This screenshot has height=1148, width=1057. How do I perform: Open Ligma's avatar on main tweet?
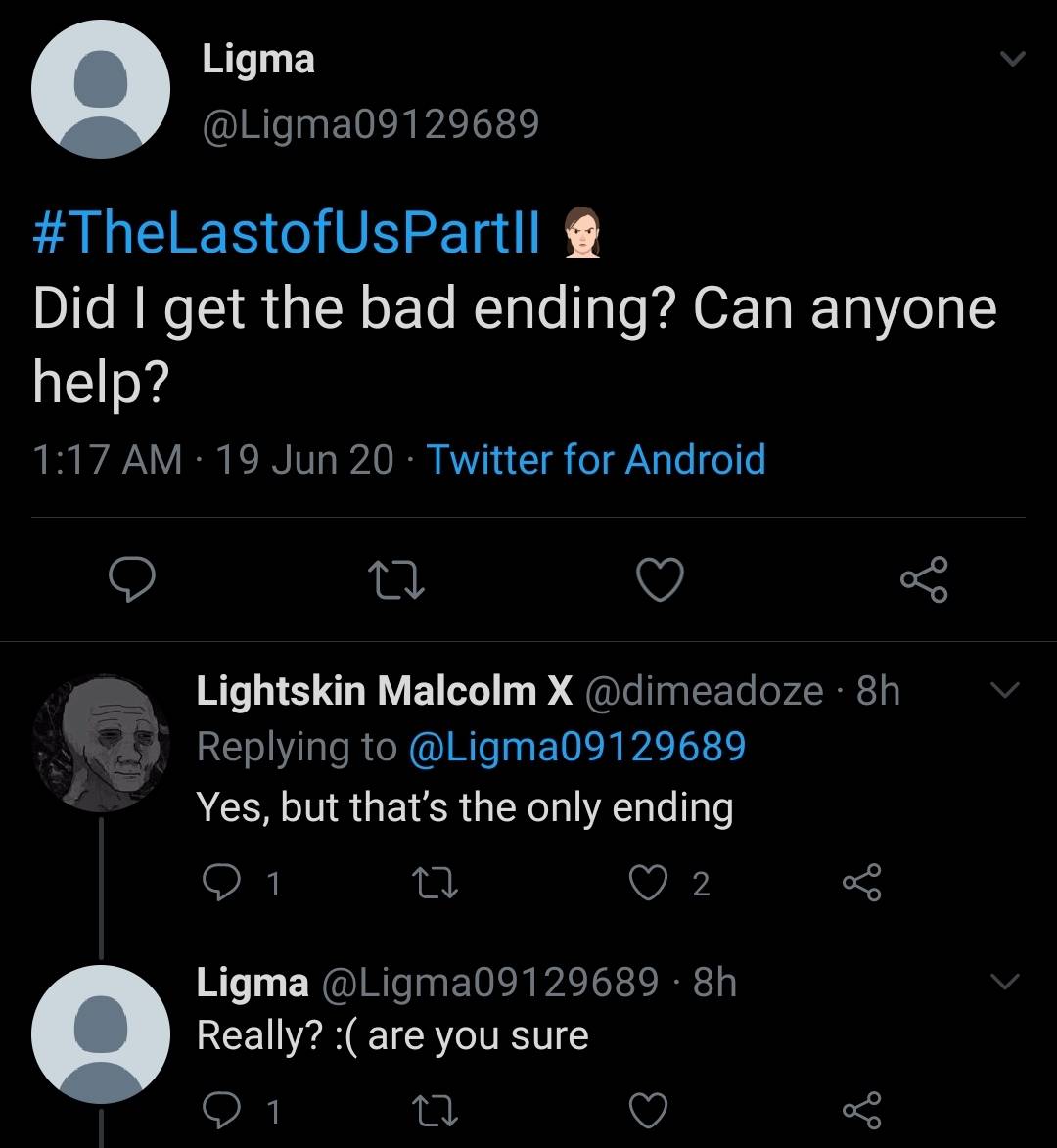point(101,89)
